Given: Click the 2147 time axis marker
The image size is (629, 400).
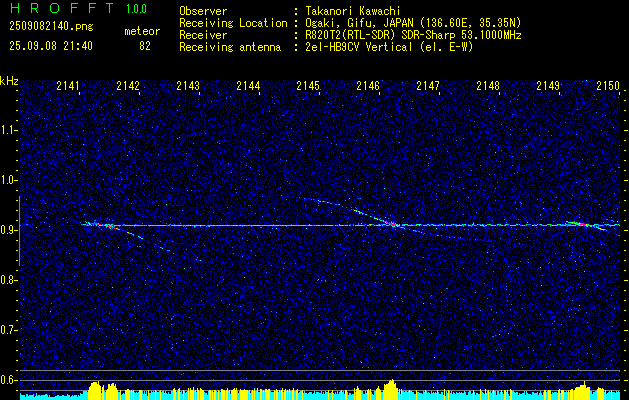Looking at the screenshot, I should (x=428, y=85).
